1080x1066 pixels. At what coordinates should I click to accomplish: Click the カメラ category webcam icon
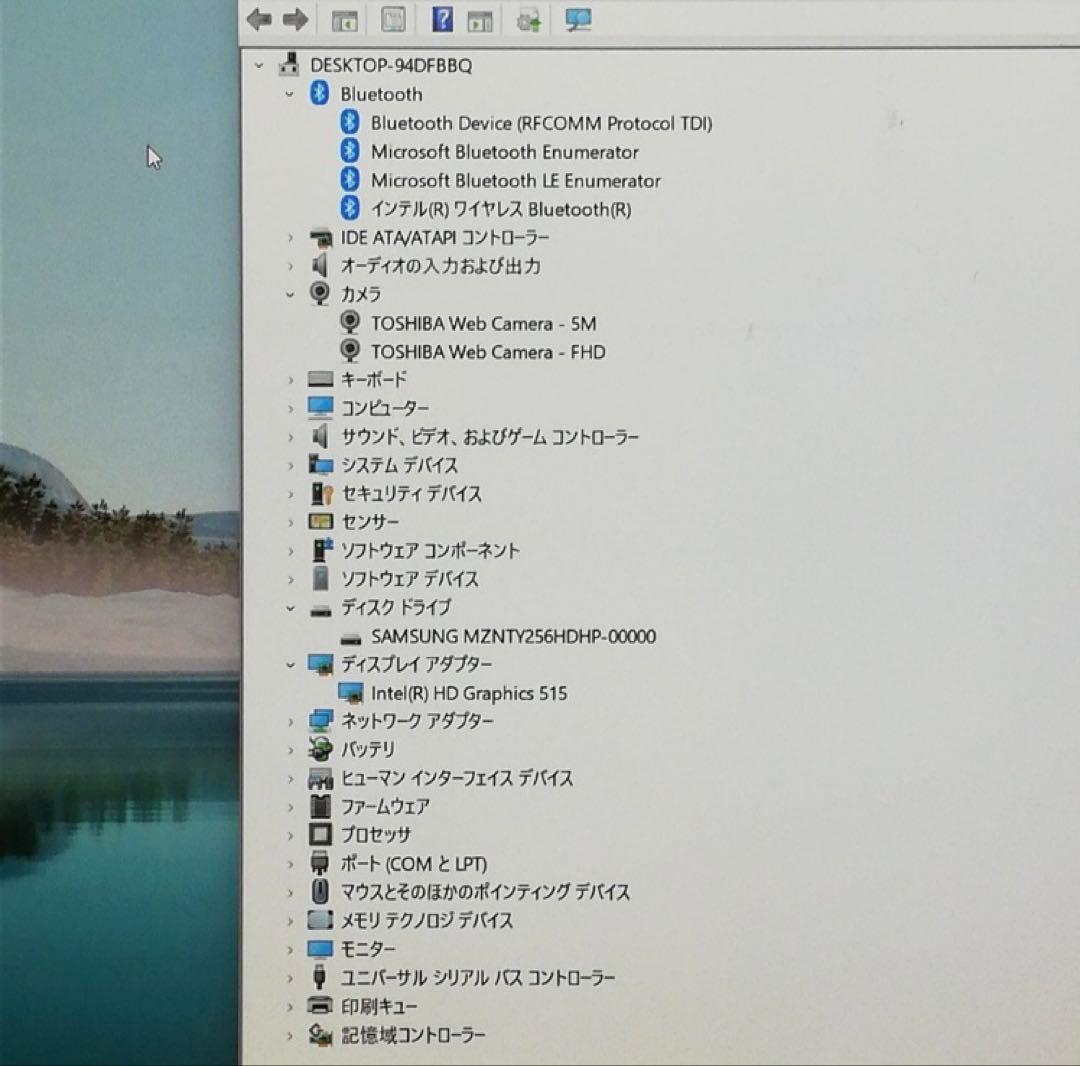(x=320, y=294)
